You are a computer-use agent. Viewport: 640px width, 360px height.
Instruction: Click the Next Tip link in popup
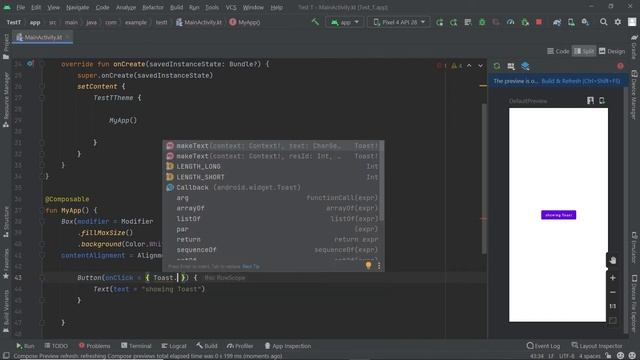pyautogui.click(x=251, y=267)
